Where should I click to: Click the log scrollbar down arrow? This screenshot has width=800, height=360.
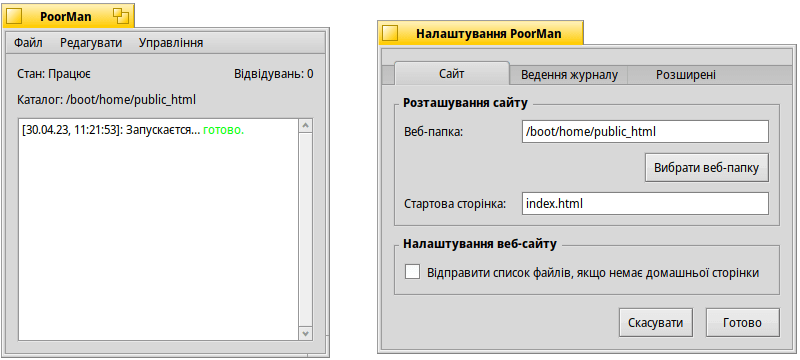(x=306, y=333)
